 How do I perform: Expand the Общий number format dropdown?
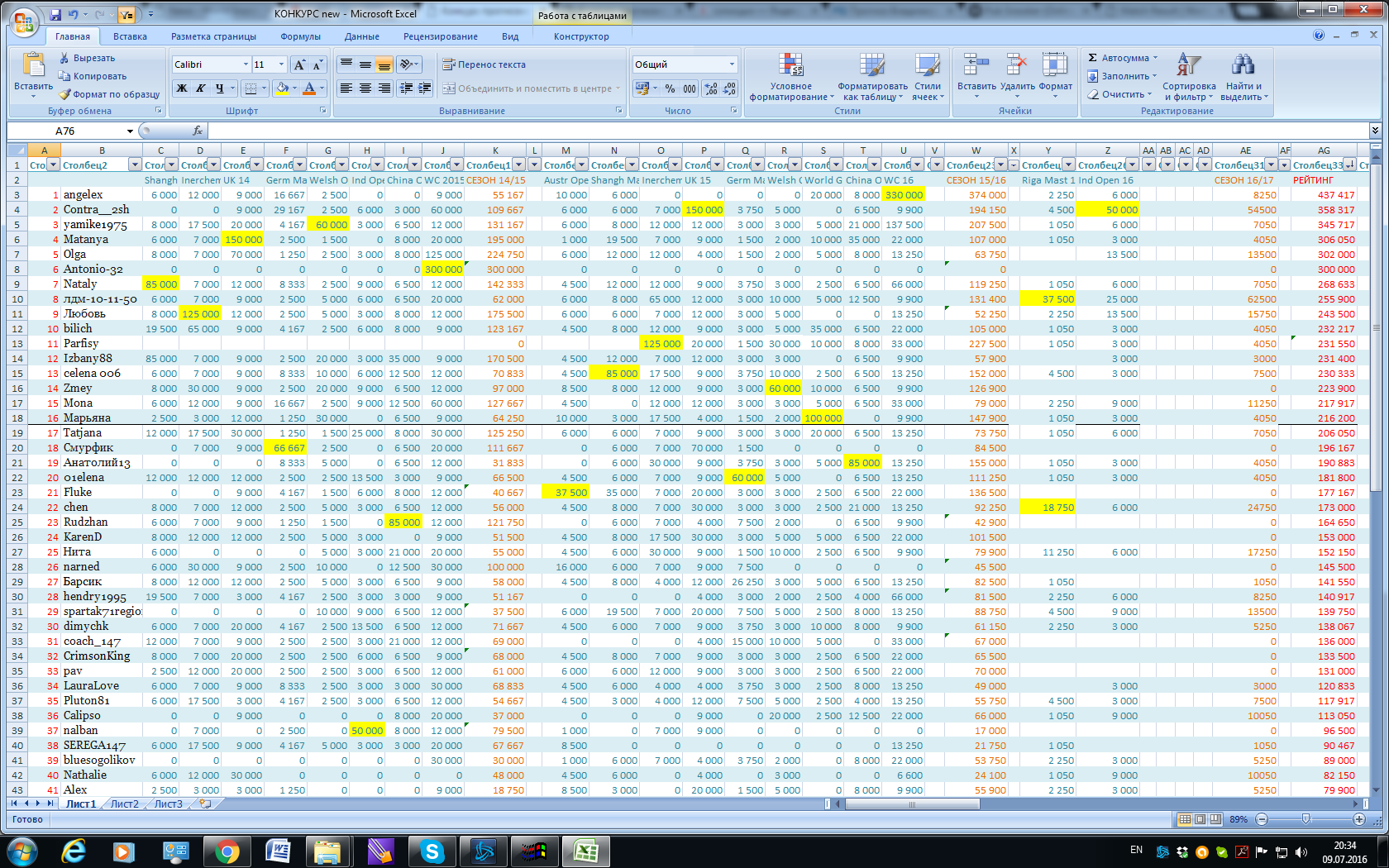[732, 64]
